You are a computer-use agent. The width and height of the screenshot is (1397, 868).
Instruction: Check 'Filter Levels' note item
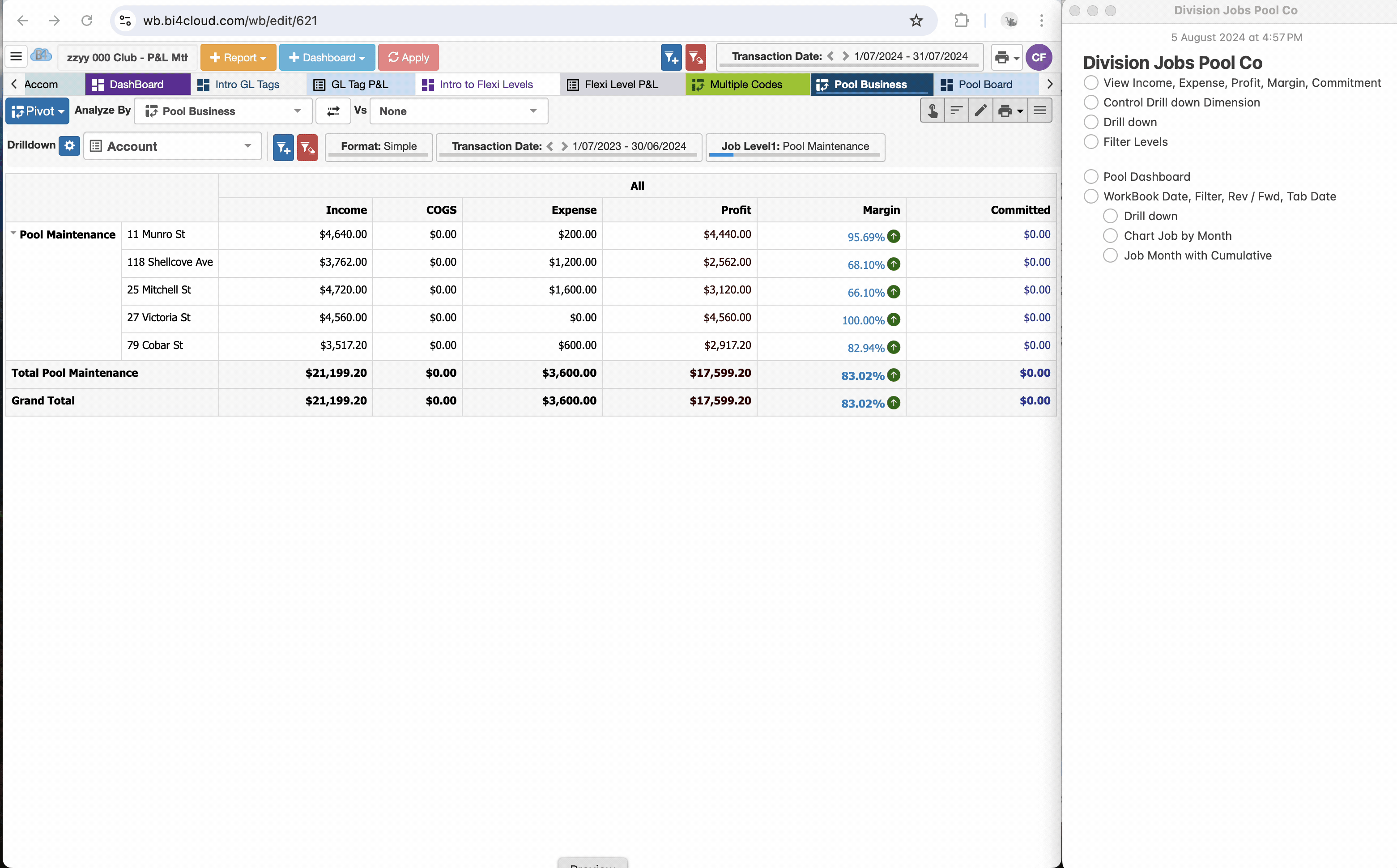coord(1090,142)
